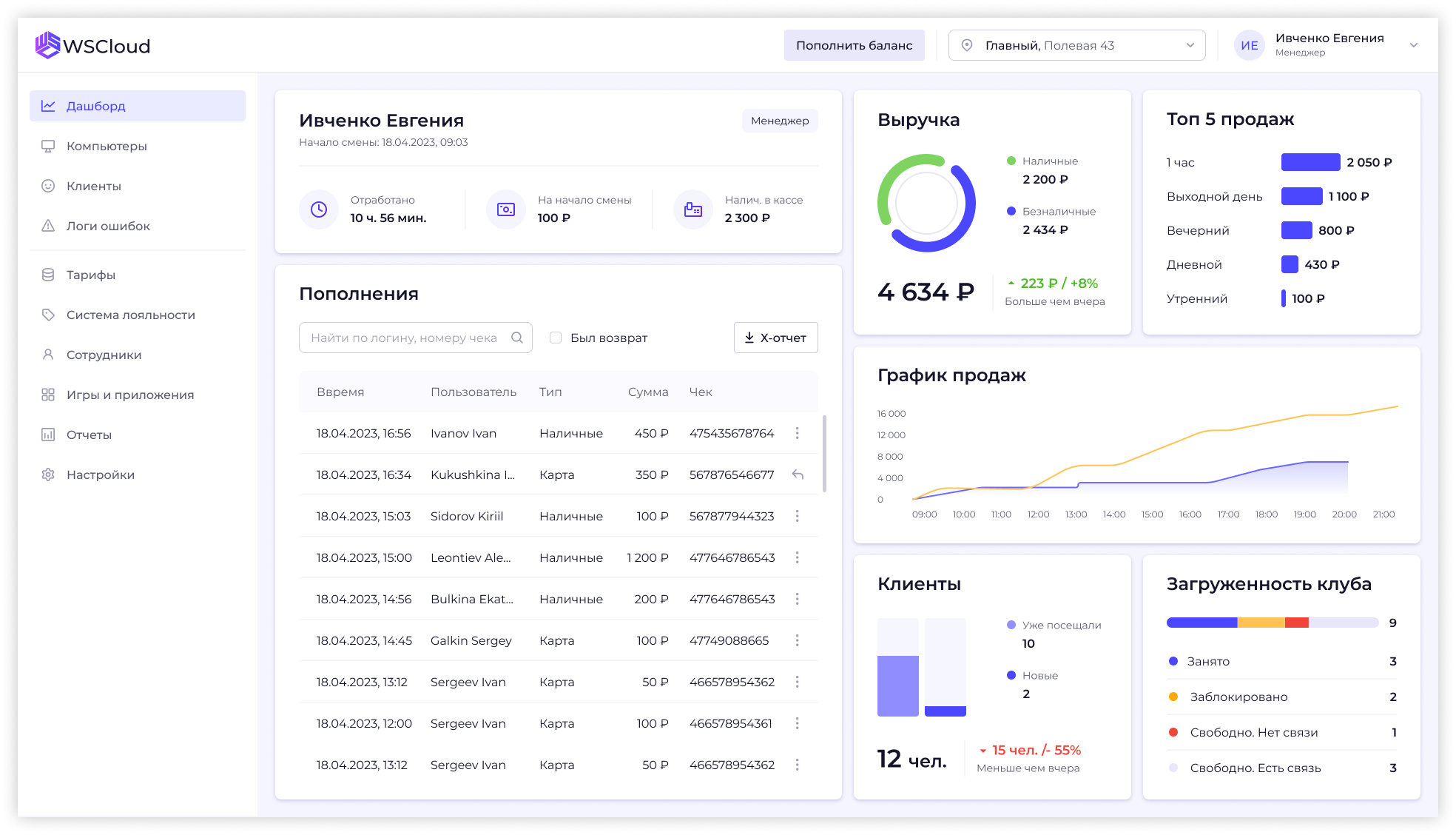This screenshot has height=835, width=1456.
Task: Click the refund arrow icon for Kukushkina row
Action: pos(798,474)
